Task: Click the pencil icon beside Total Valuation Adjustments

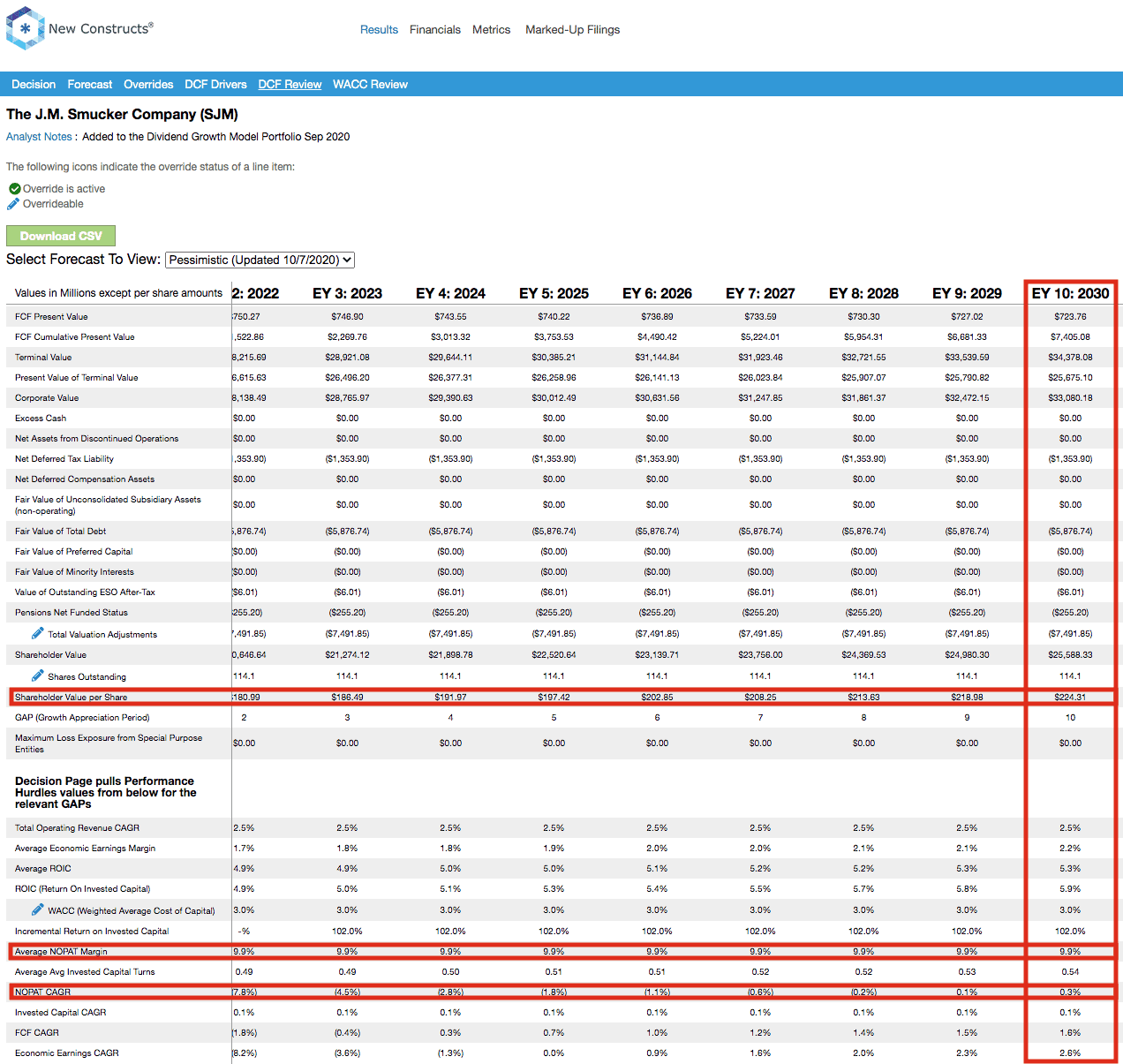Action: [x=37, y=633]
